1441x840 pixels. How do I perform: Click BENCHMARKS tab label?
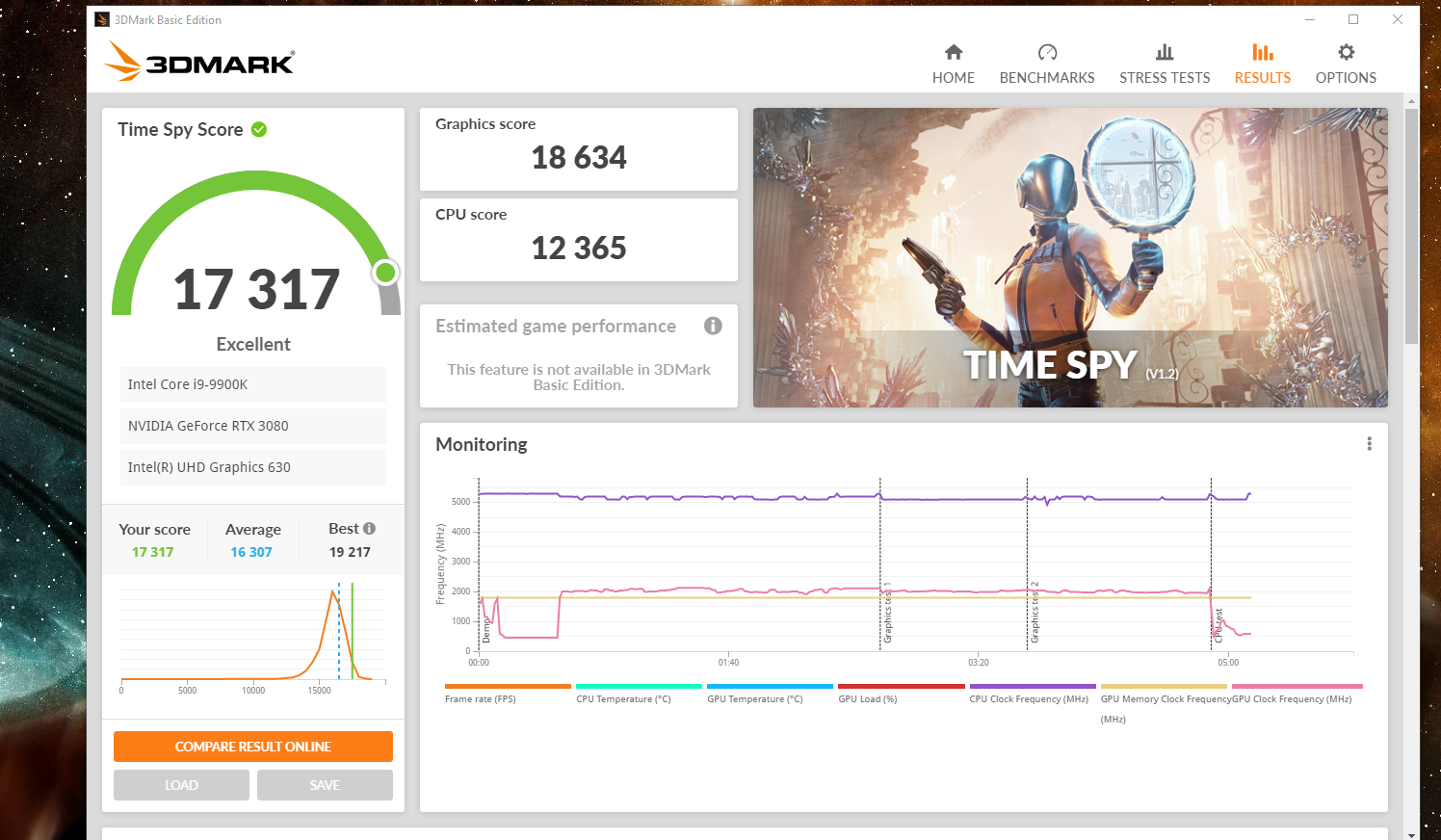pyautogui.click(x=1047, y=78)
